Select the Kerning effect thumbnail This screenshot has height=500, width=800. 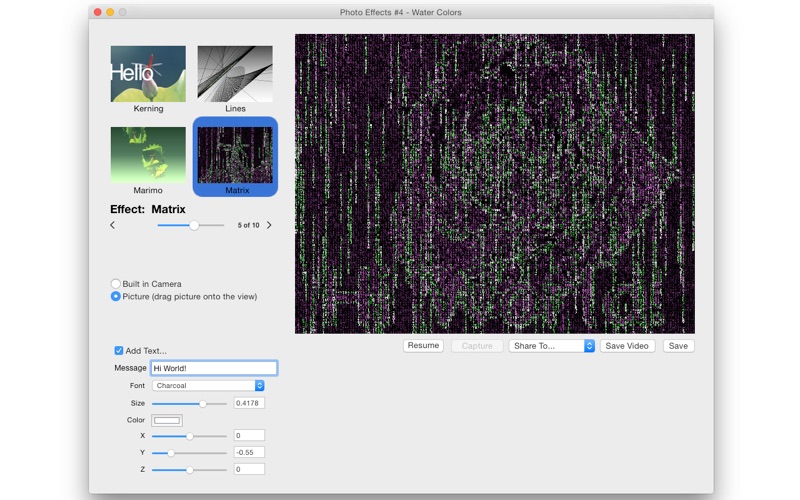tap(148, 74)
